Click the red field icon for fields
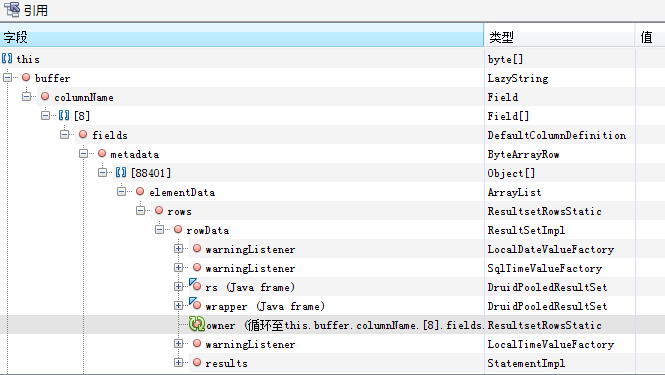 pyautogui.click(x=83, y=134)
